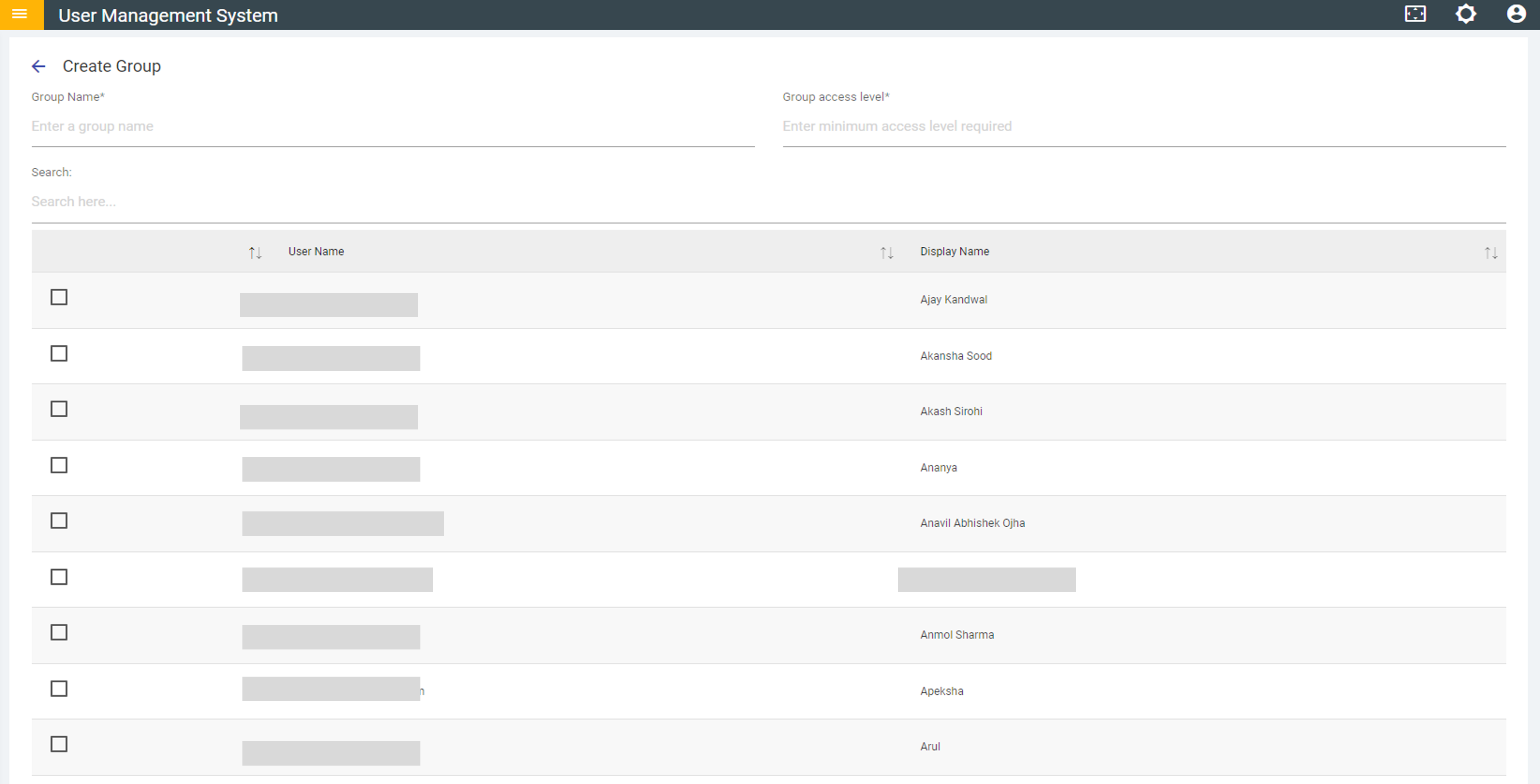1540x784 pixels.
Task: Go back using the Create Group arrow
Action: (38, 66)
